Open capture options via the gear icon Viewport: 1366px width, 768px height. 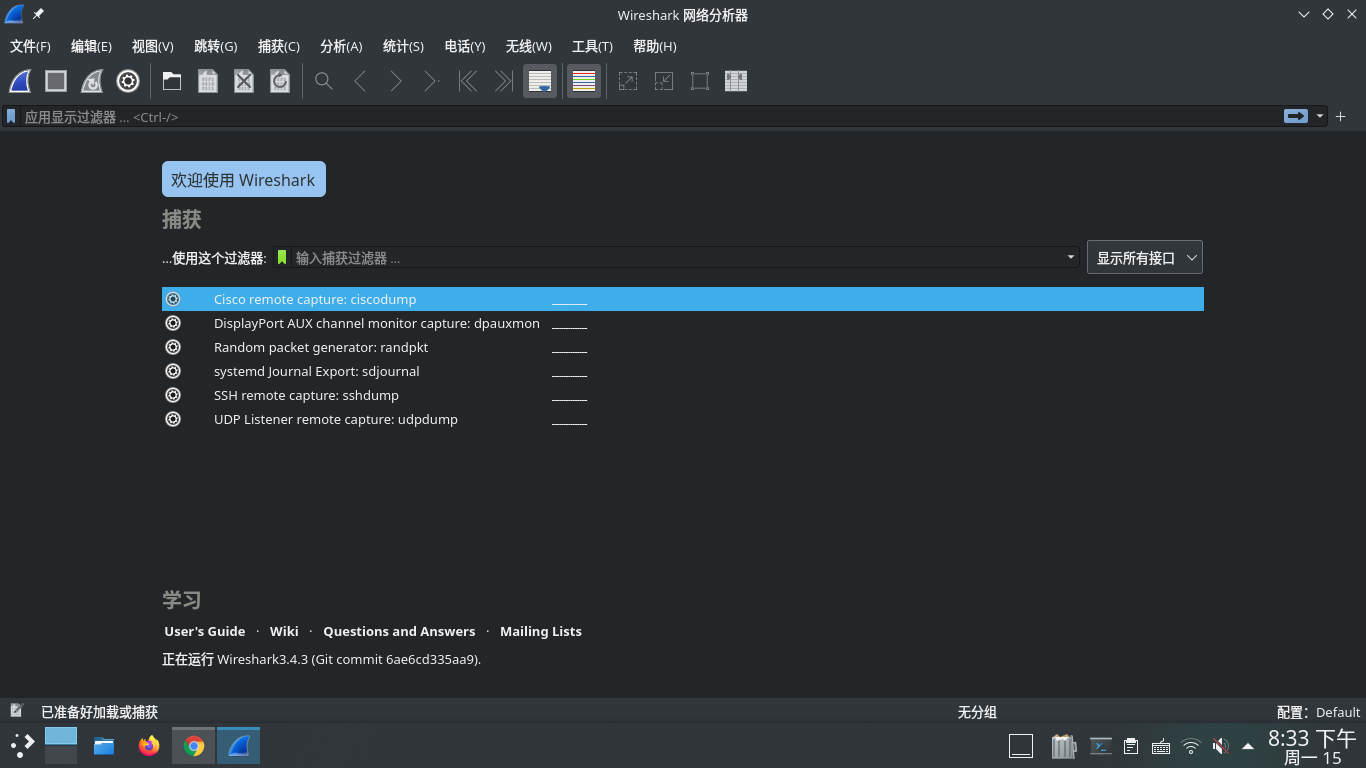coord(127,81)
